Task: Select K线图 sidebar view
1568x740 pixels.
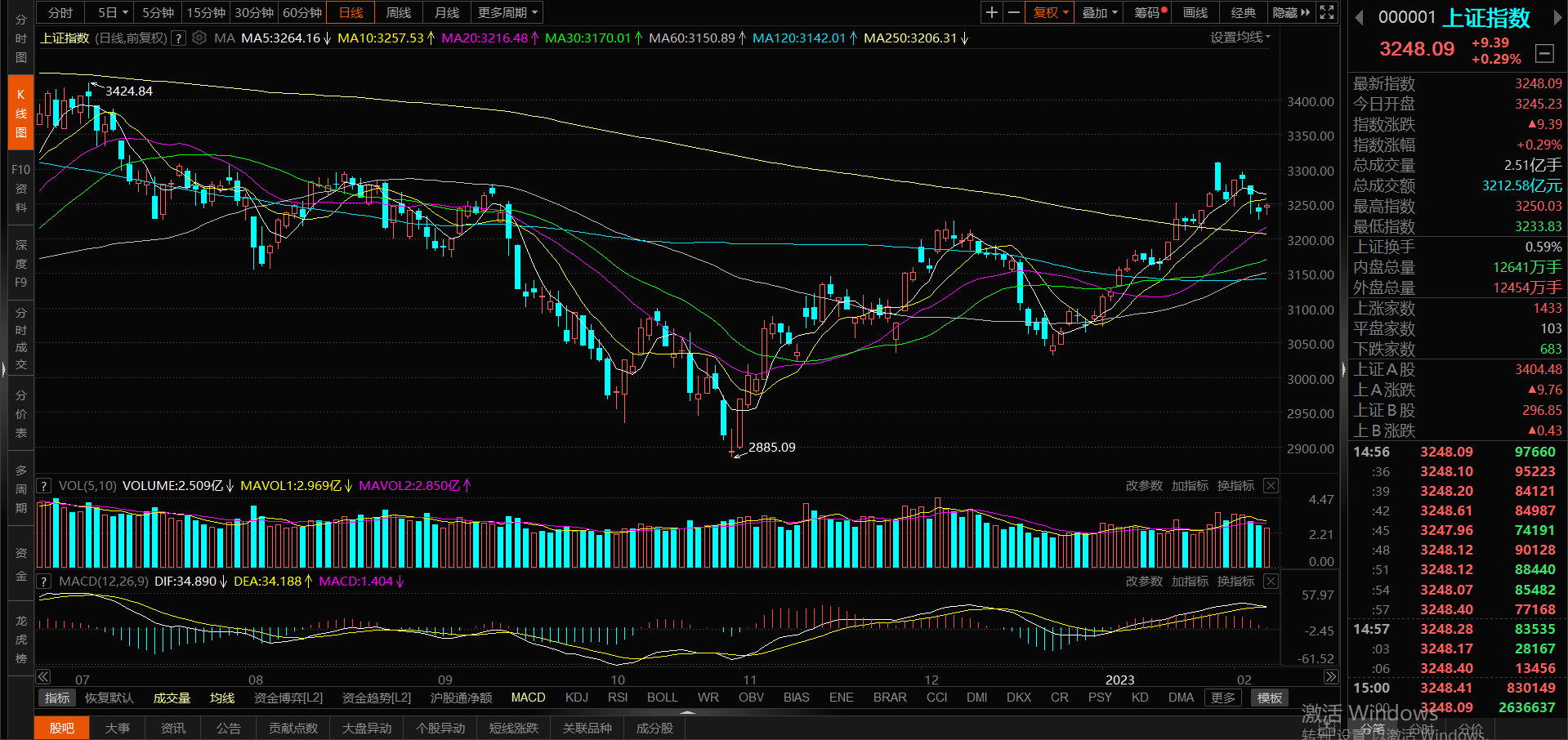Action: tap(20, 114)
